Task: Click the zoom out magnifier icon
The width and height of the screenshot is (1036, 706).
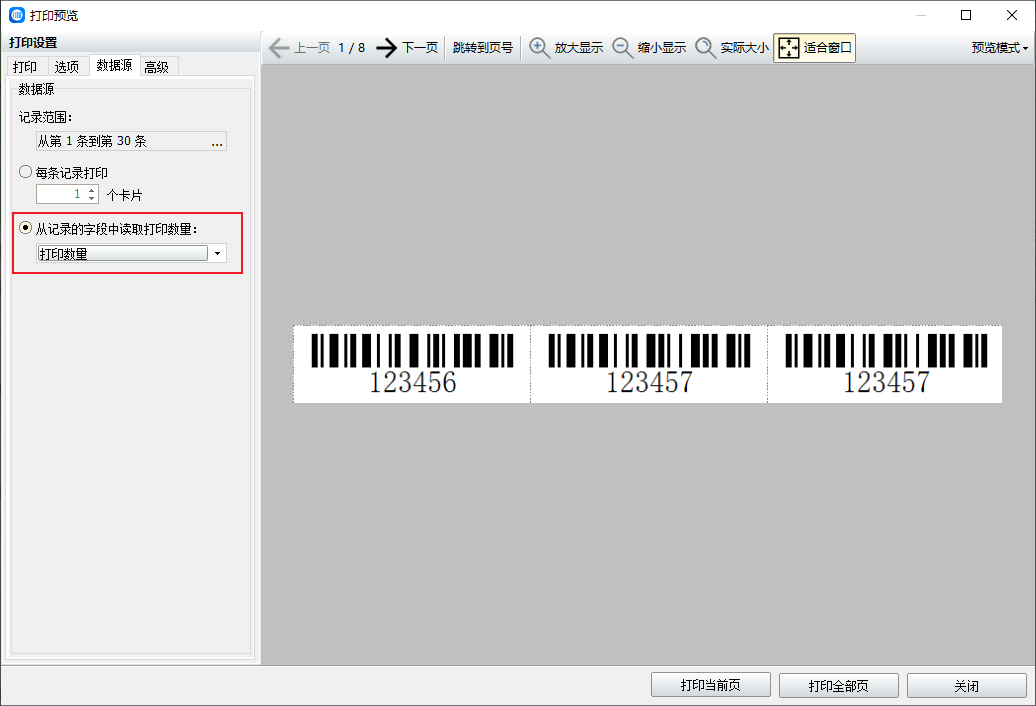Action: coord(622,48)
